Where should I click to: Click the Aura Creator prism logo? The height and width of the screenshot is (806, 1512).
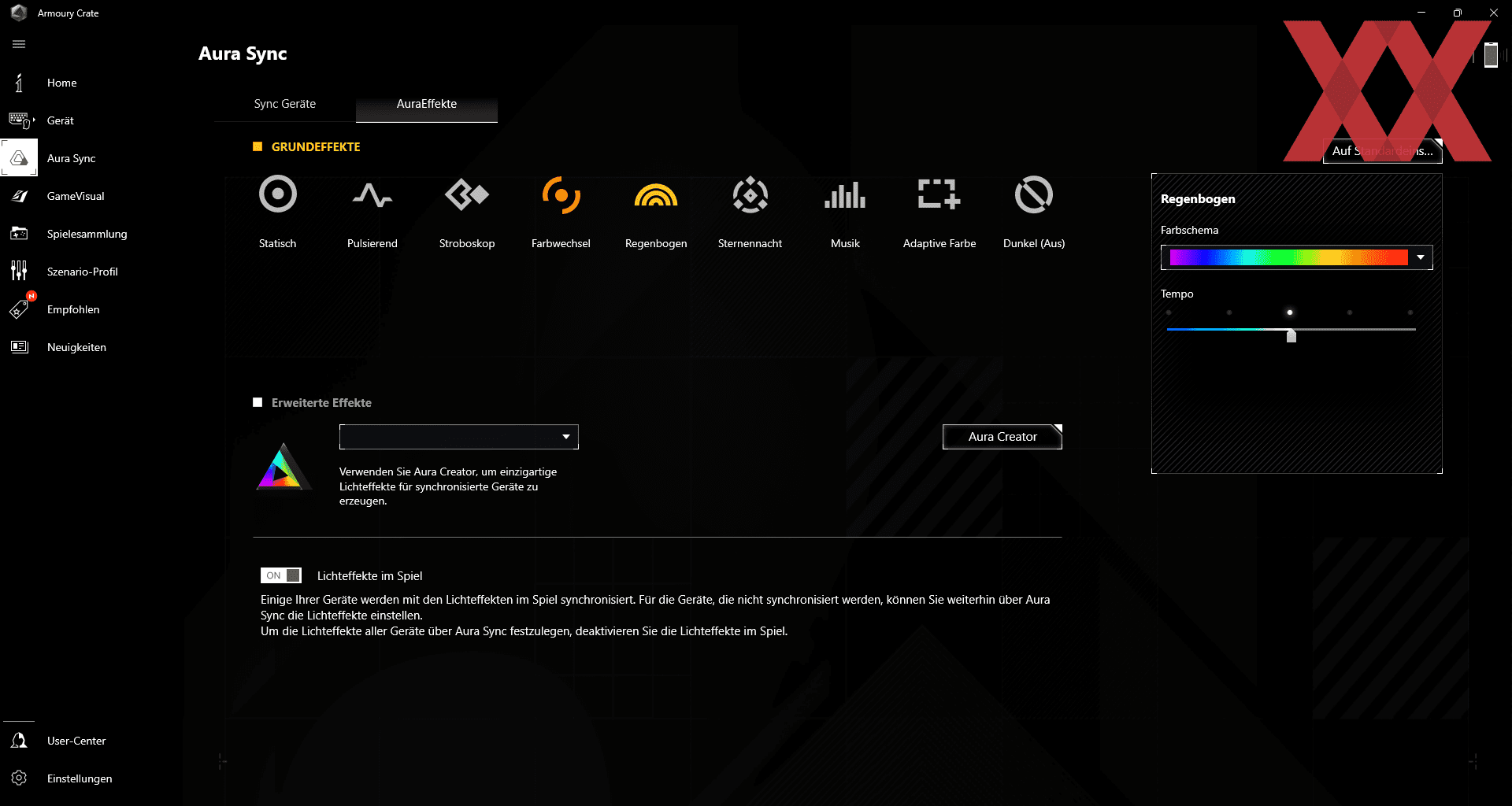283,467
